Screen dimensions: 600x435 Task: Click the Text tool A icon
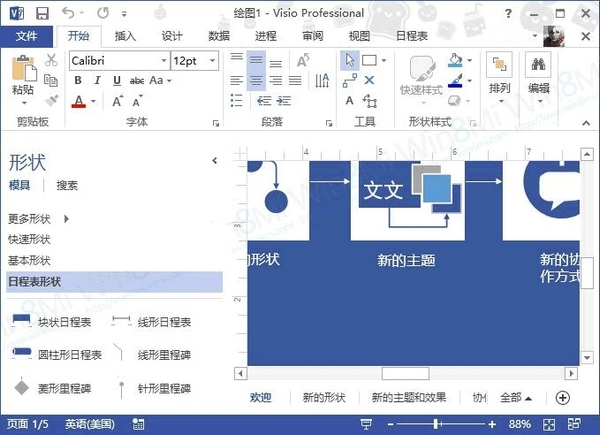tap(350, 99)
